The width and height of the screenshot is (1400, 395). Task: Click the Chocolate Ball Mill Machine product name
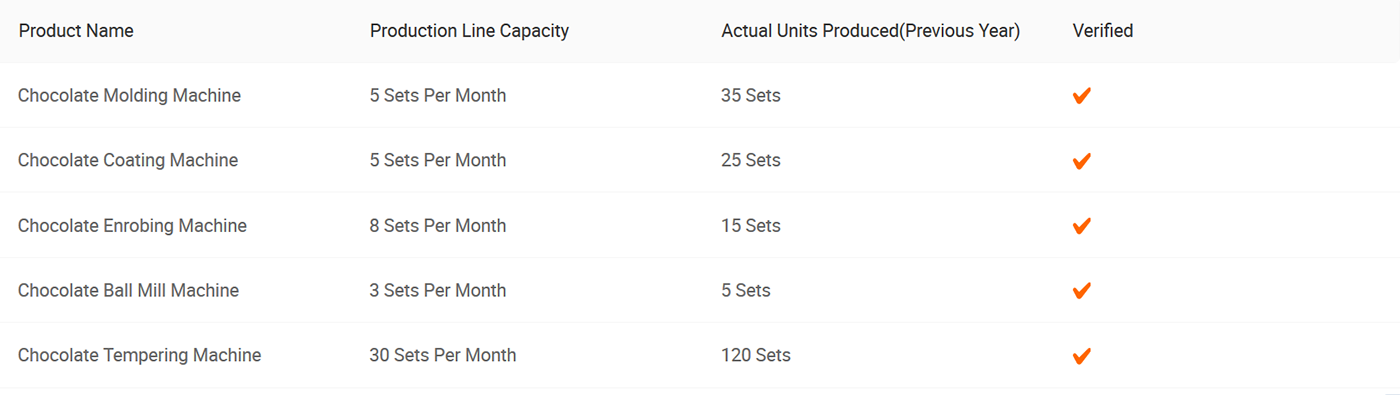coord(128,290)
